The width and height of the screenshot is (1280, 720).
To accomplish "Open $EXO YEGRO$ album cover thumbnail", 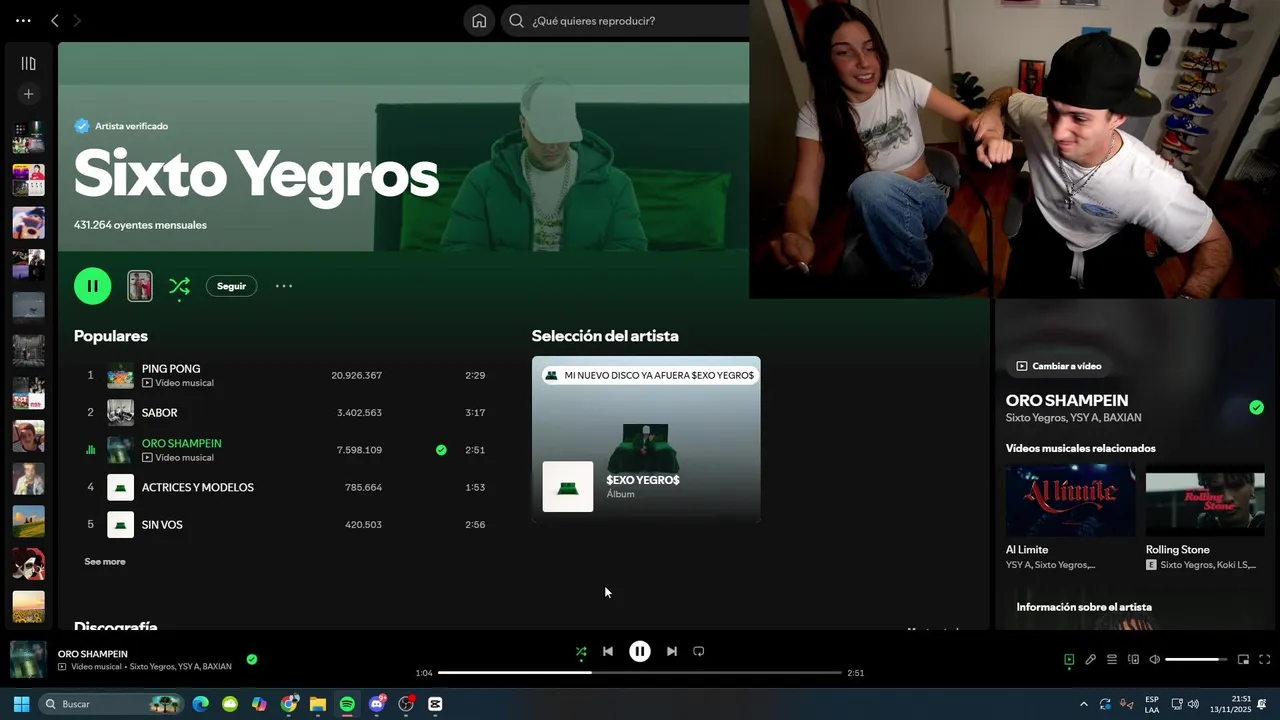I will [568, 487].
